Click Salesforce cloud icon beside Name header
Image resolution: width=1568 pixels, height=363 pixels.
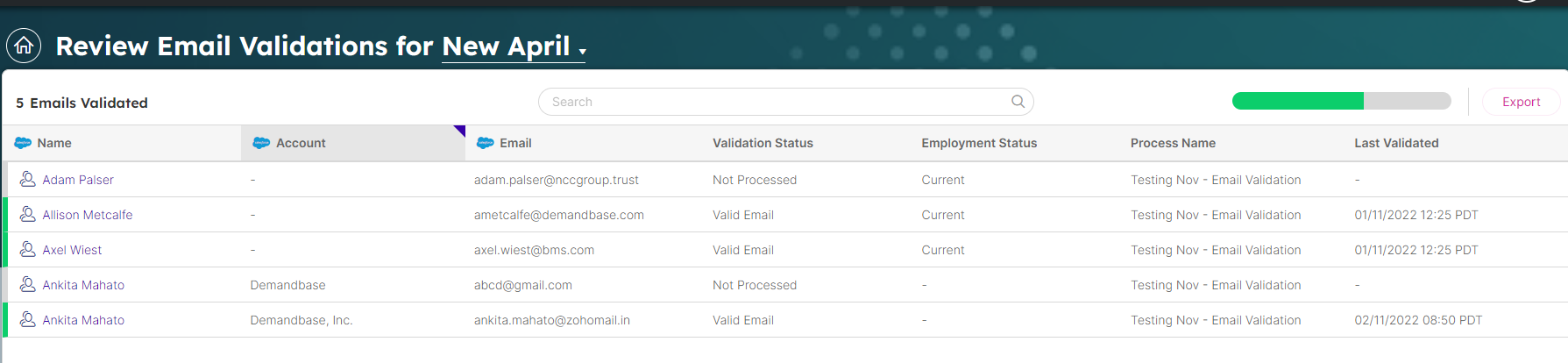click(x=23, y=143)
